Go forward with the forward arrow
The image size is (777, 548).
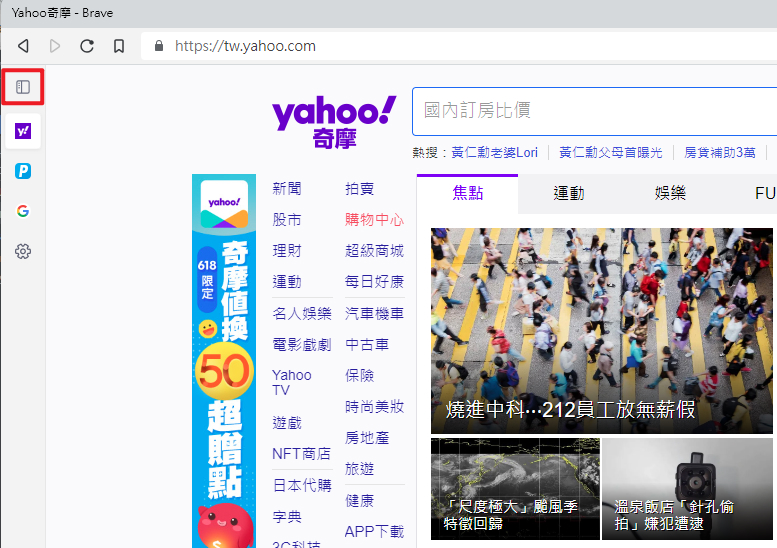tap(55, 46)
